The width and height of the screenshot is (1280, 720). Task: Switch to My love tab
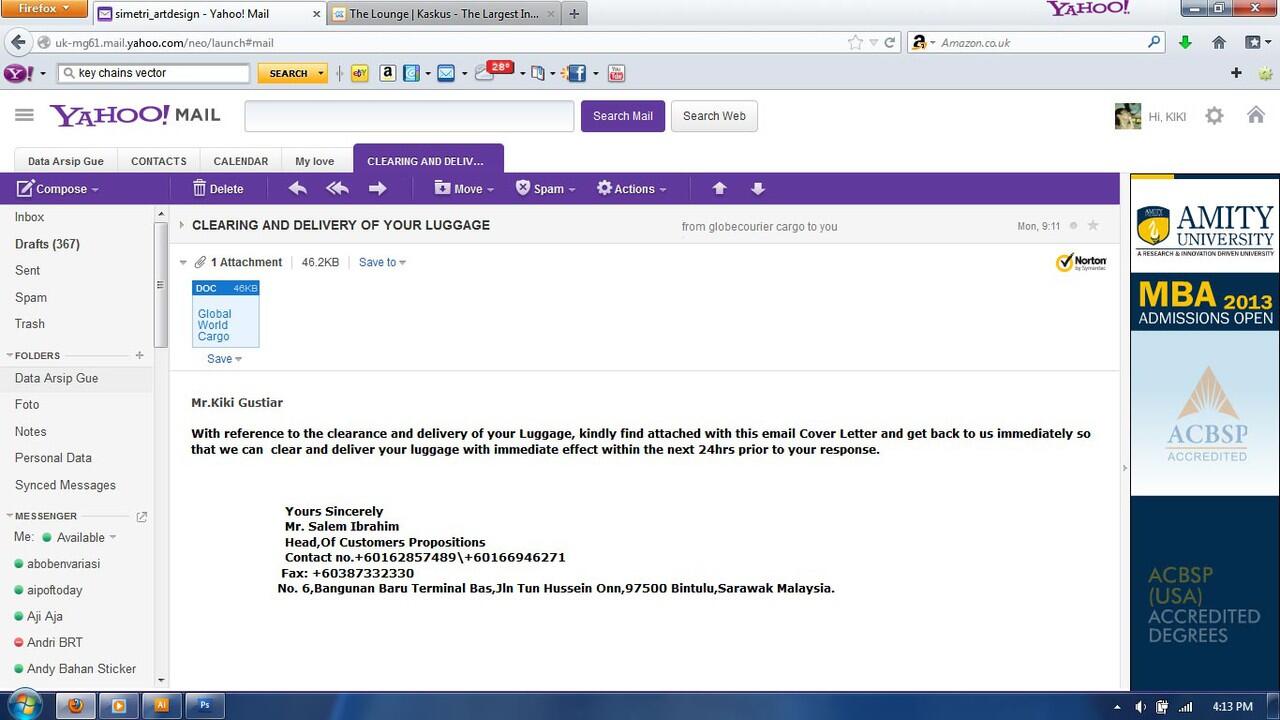coord(315,161)
